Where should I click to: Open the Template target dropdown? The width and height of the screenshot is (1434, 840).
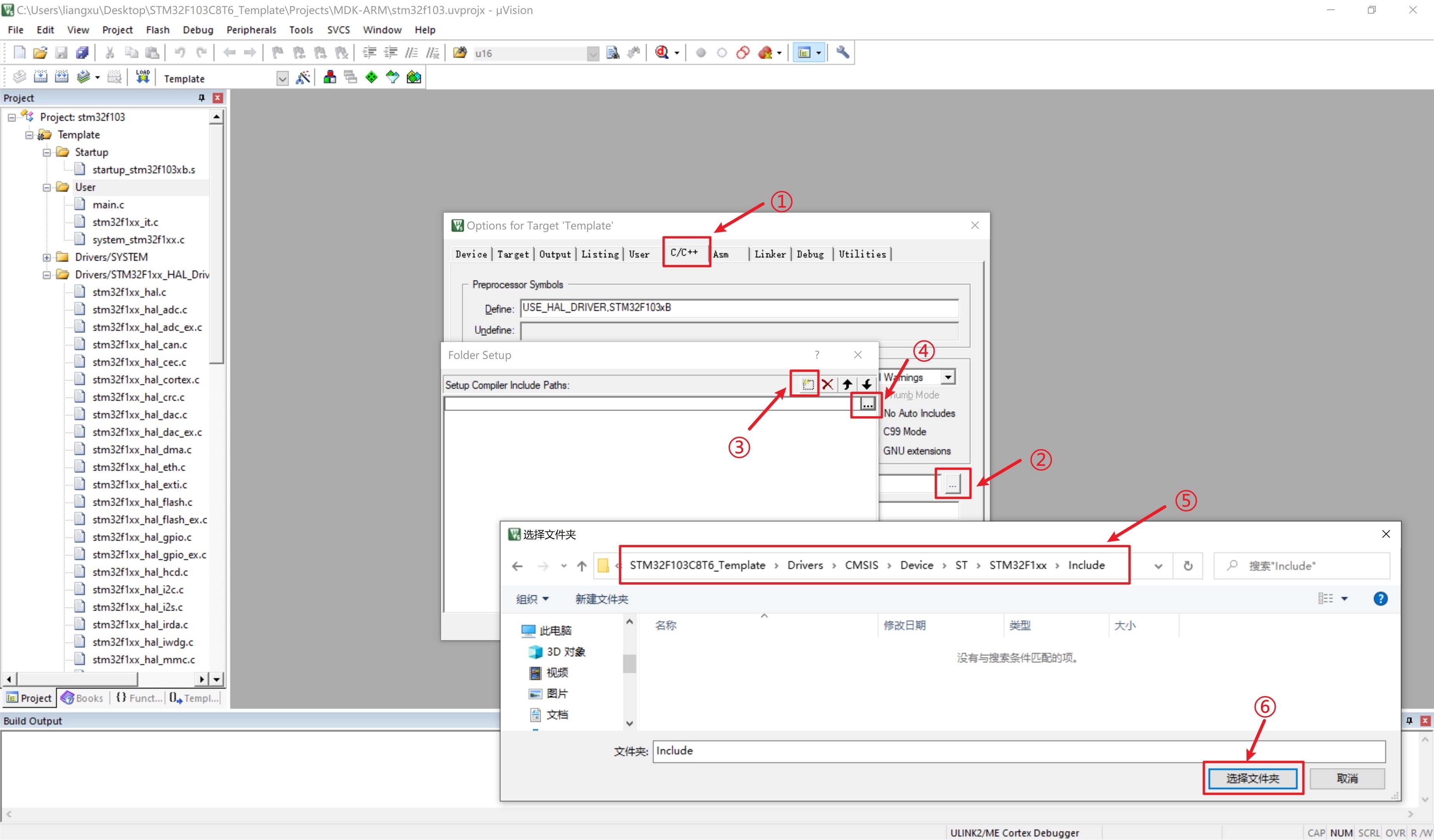[x=282, y=79]
